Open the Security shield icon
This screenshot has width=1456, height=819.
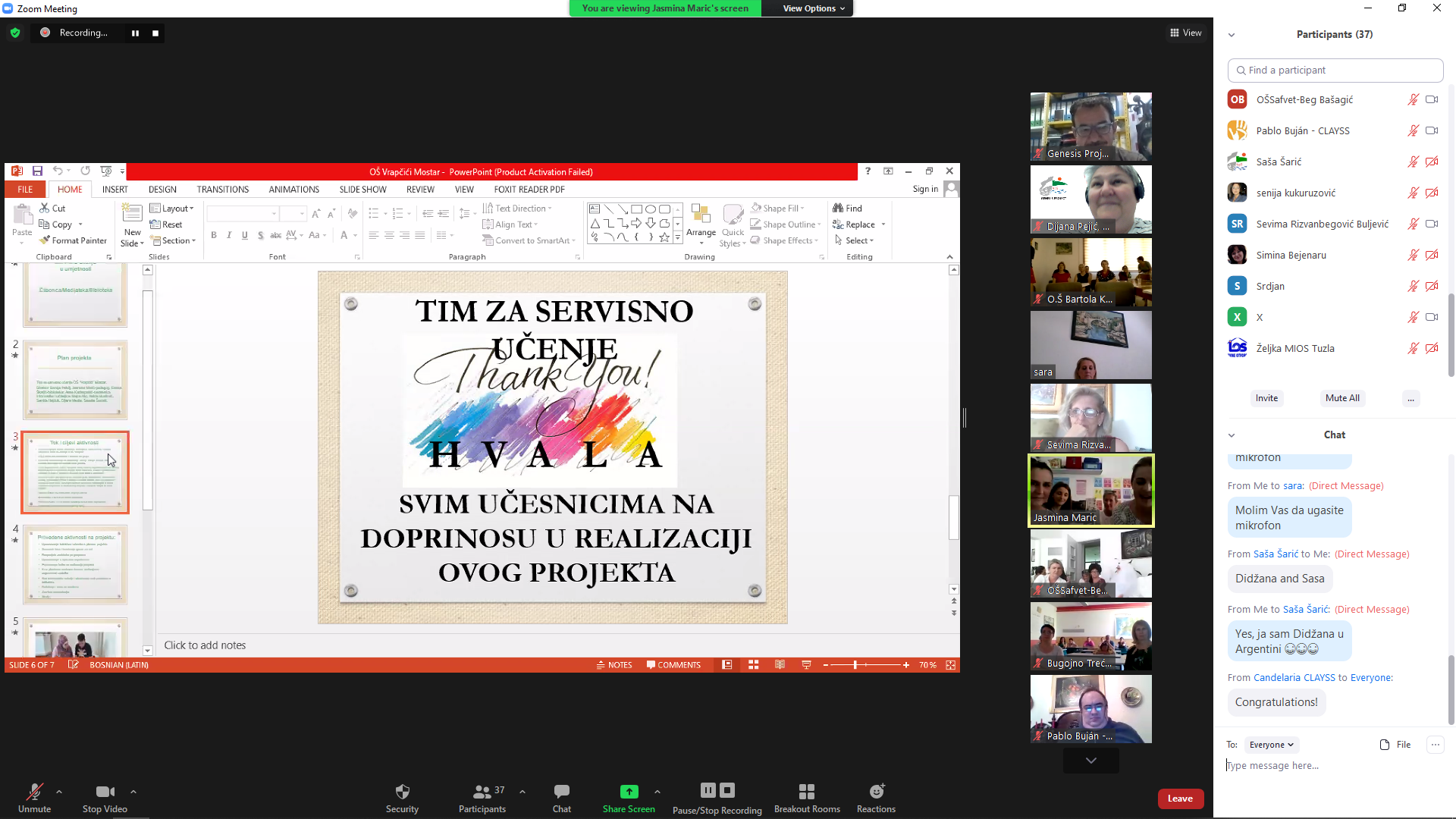402,792
